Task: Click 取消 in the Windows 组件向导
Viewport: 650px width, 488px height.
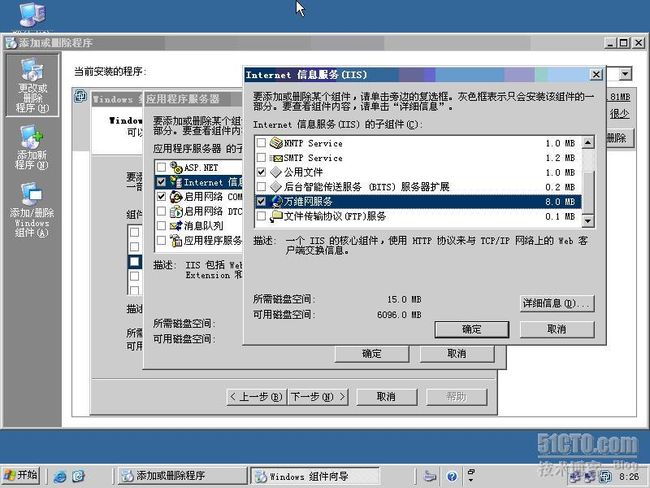Action: click(x=386, y=397)
